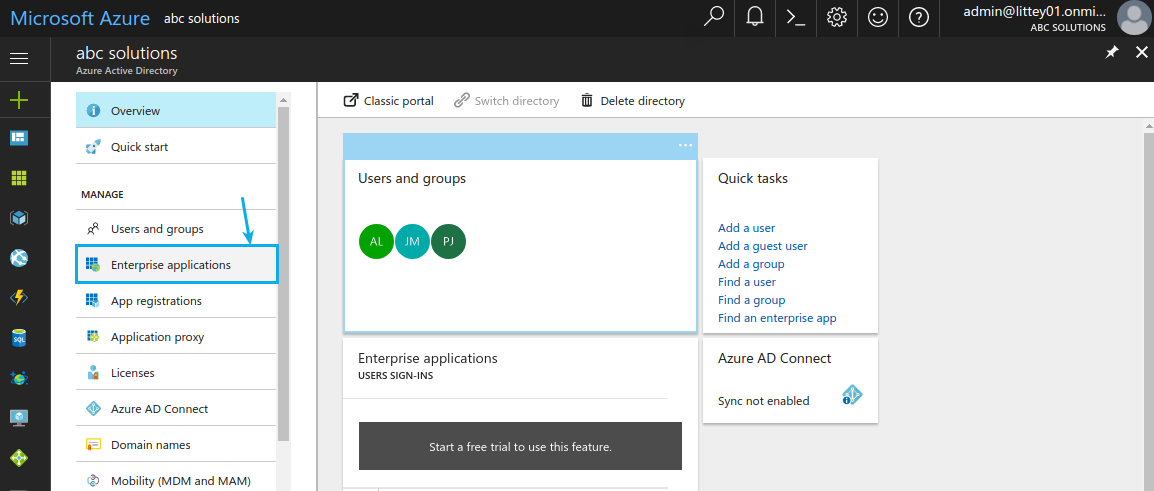Open Users and groups menu item
The width and height of the screenshot is (1154, 491).
pyautogui.click(x=176, y=229)
